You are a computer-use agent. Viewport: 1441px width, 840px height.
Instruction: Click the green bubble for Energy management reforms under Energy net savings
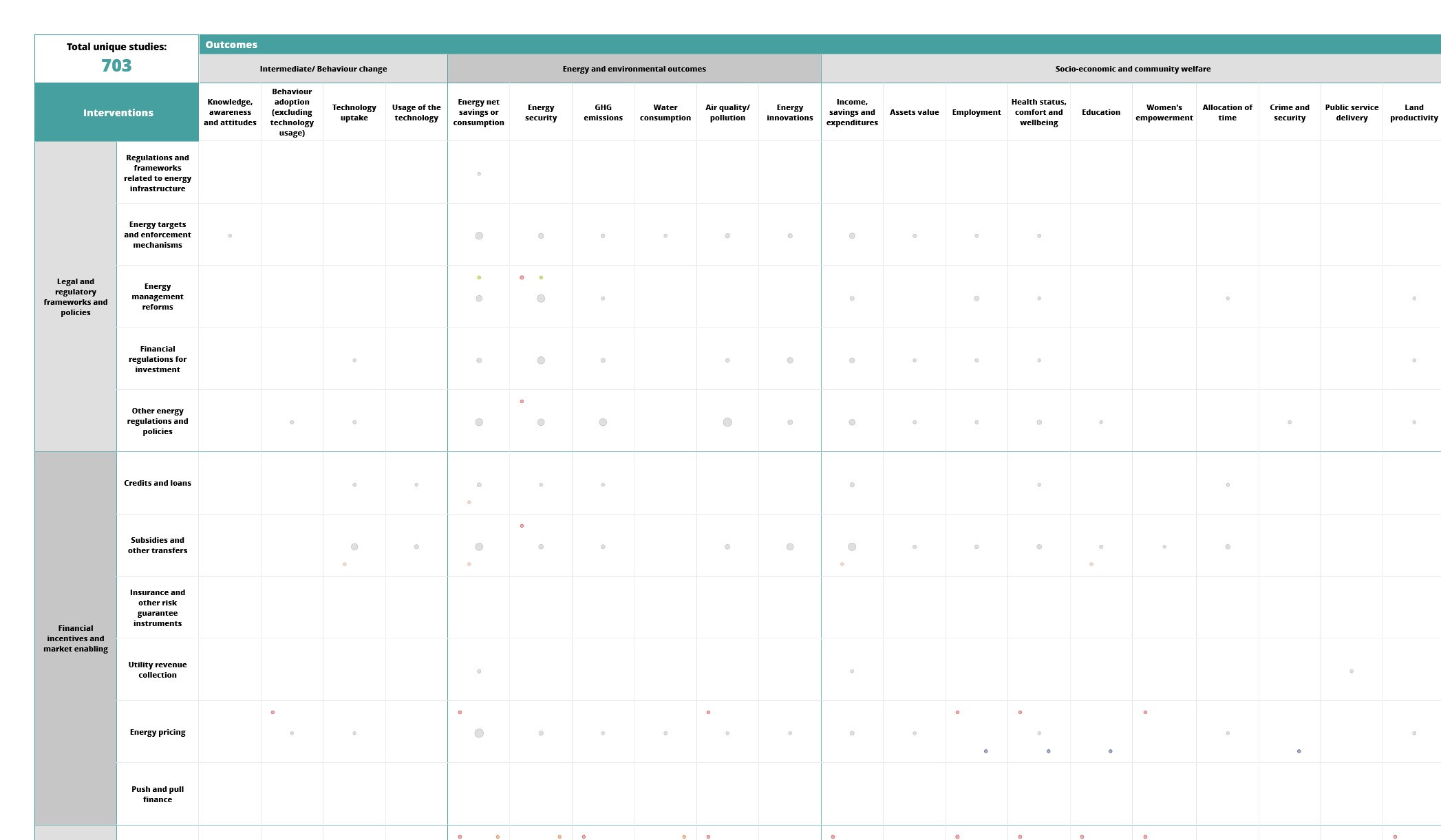tap(479, 278)
